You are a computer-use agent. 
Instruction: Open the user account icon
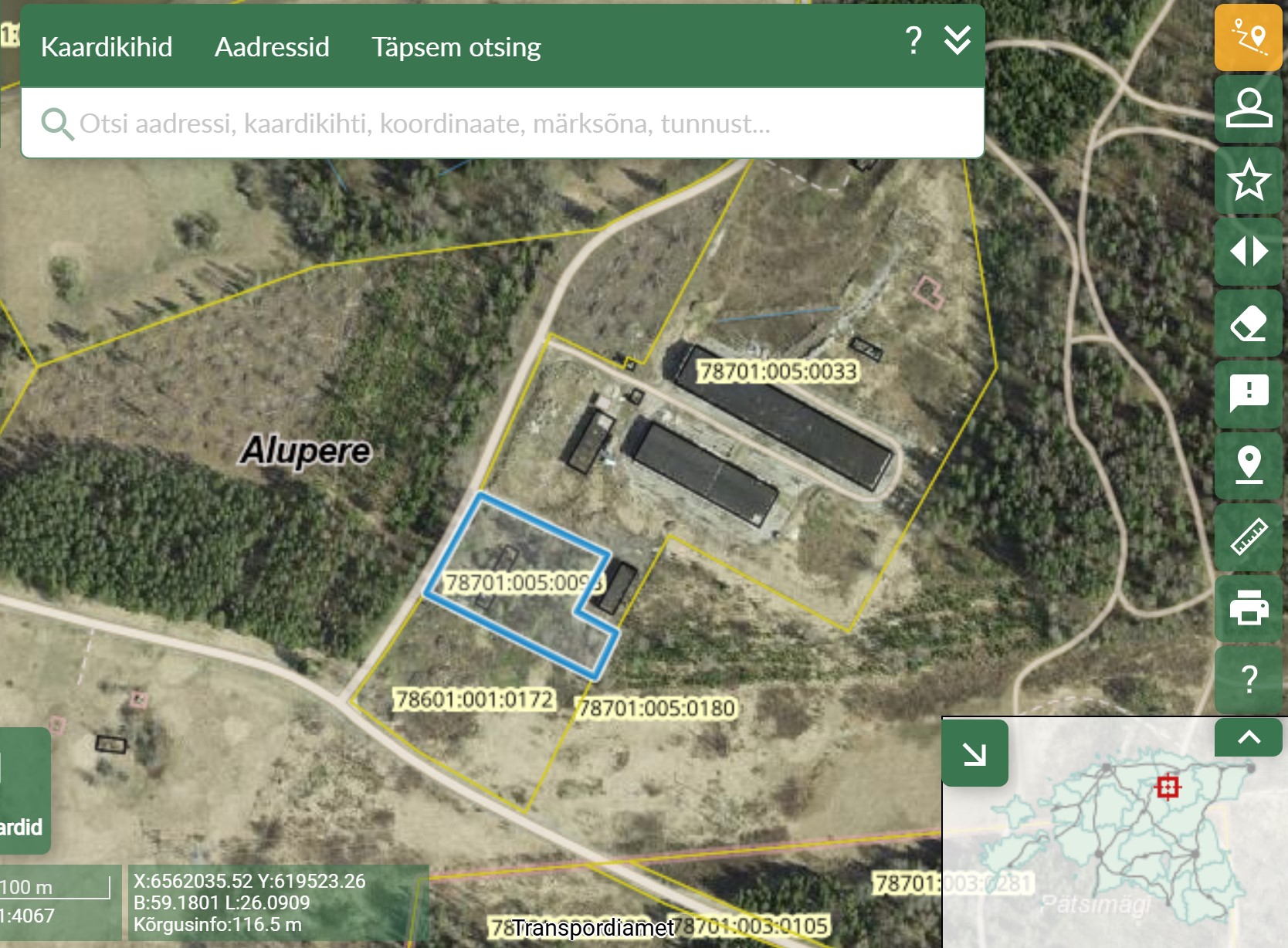click(x=1248, y=108)
